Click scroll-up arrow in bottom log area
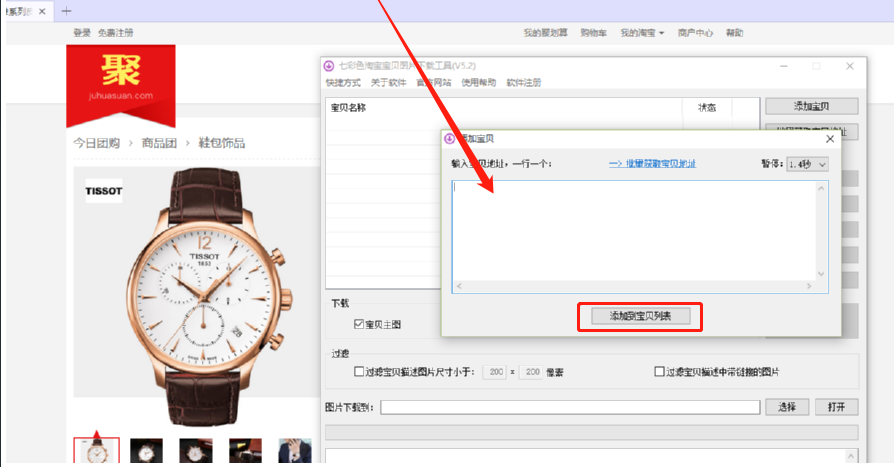Screen dimensions: 894x467 click(851, 456)
